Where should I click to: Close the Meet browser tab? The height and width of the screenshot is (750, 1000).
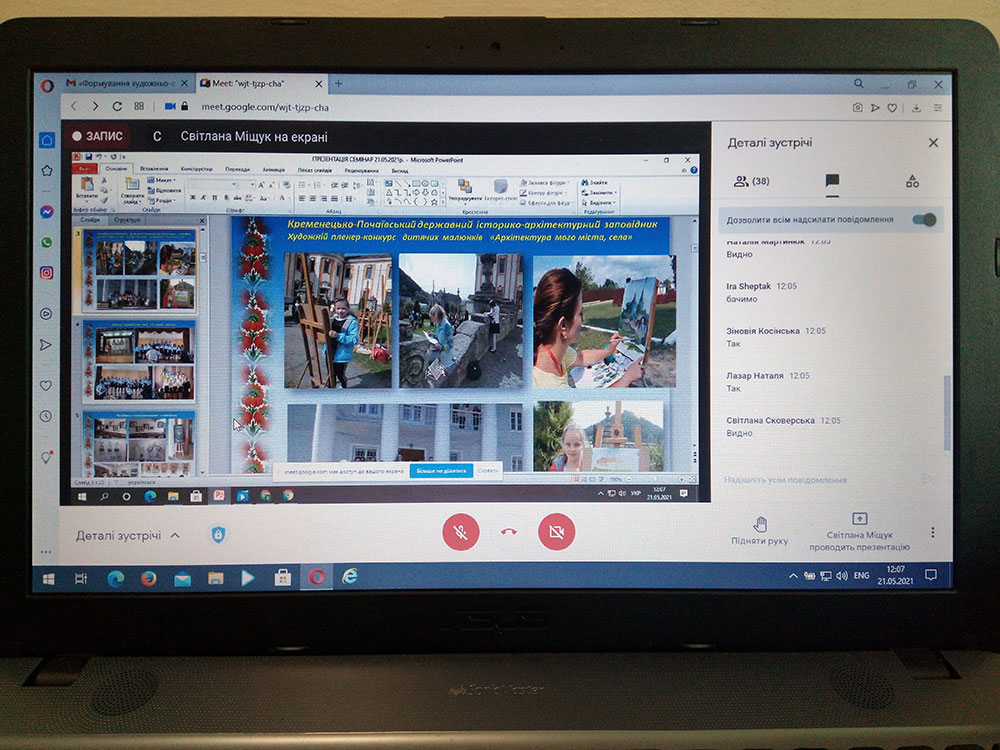tap(319, 84)
